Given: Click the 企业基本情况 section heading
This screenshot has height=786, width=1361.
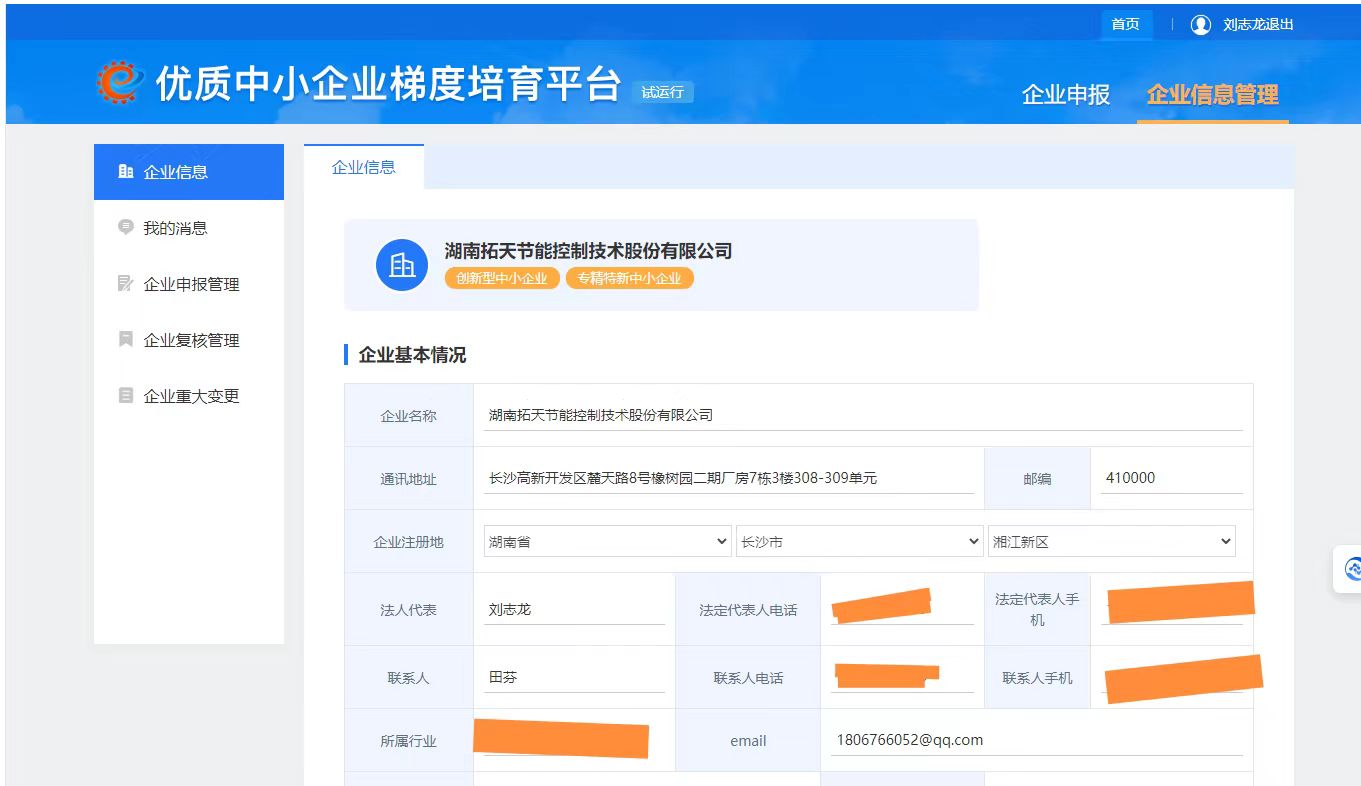Looking at the screenshot, I should (x=412, y=355).
